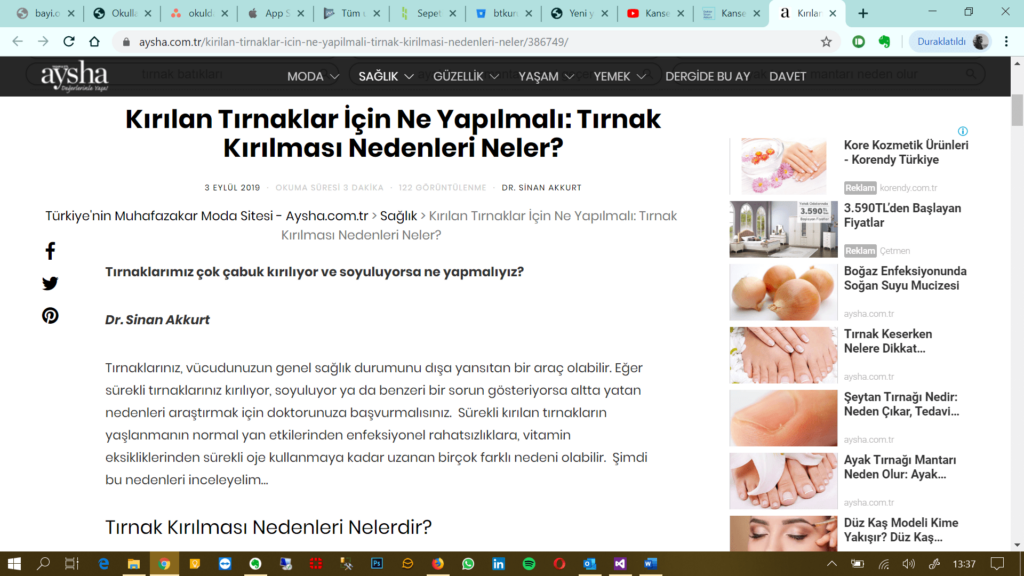Open Outlook from the taskbar
This screenshot has height=576, width=1024.
[x=590, y=564]
